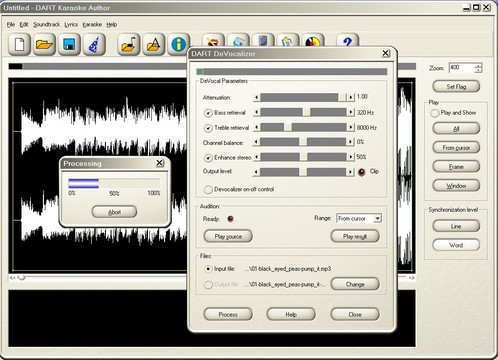
Task: Click the Output level slider left arrow
Action: (256, 172)
